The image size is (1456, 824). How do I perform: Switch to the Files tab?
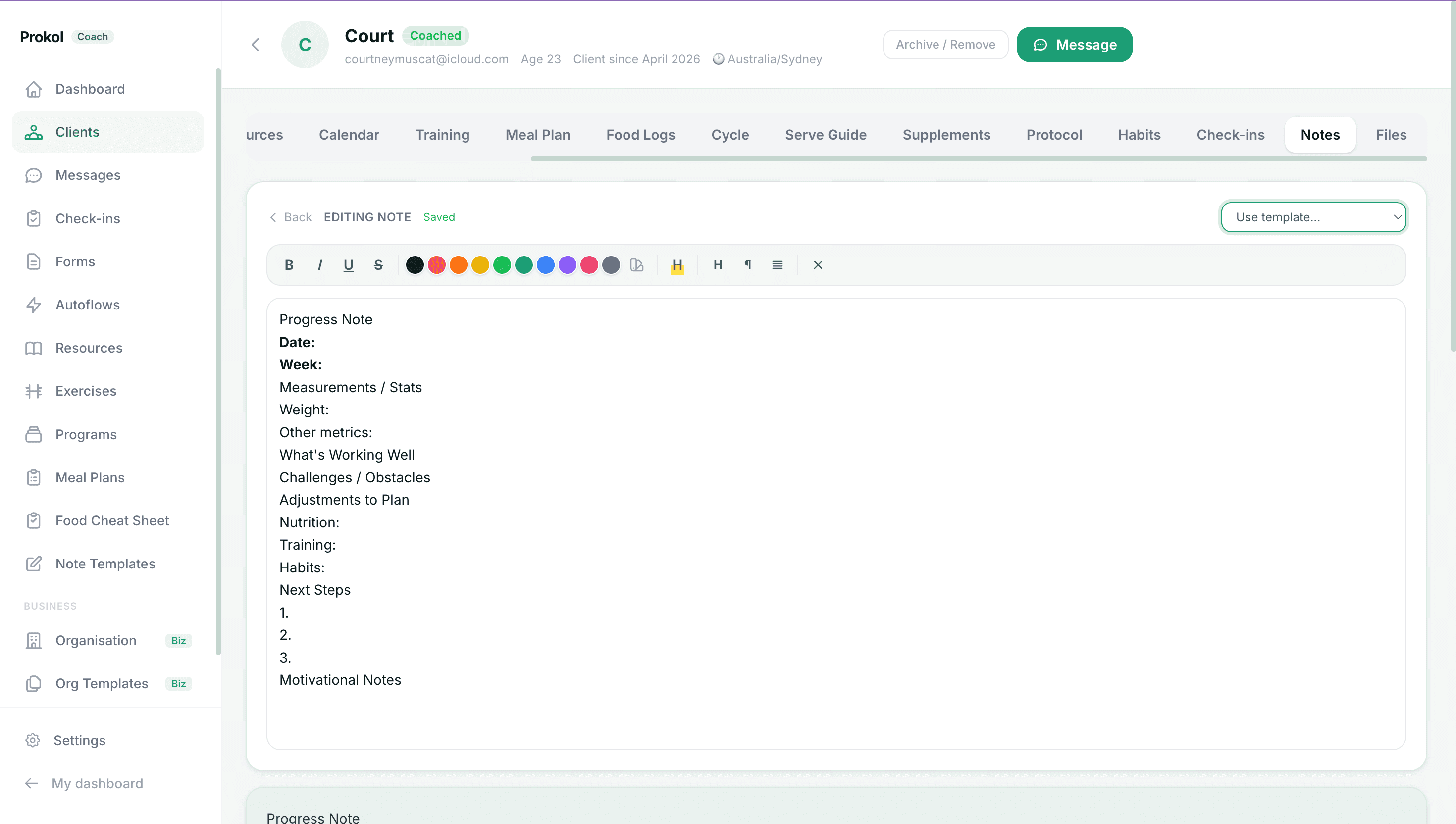(1391, 135)
